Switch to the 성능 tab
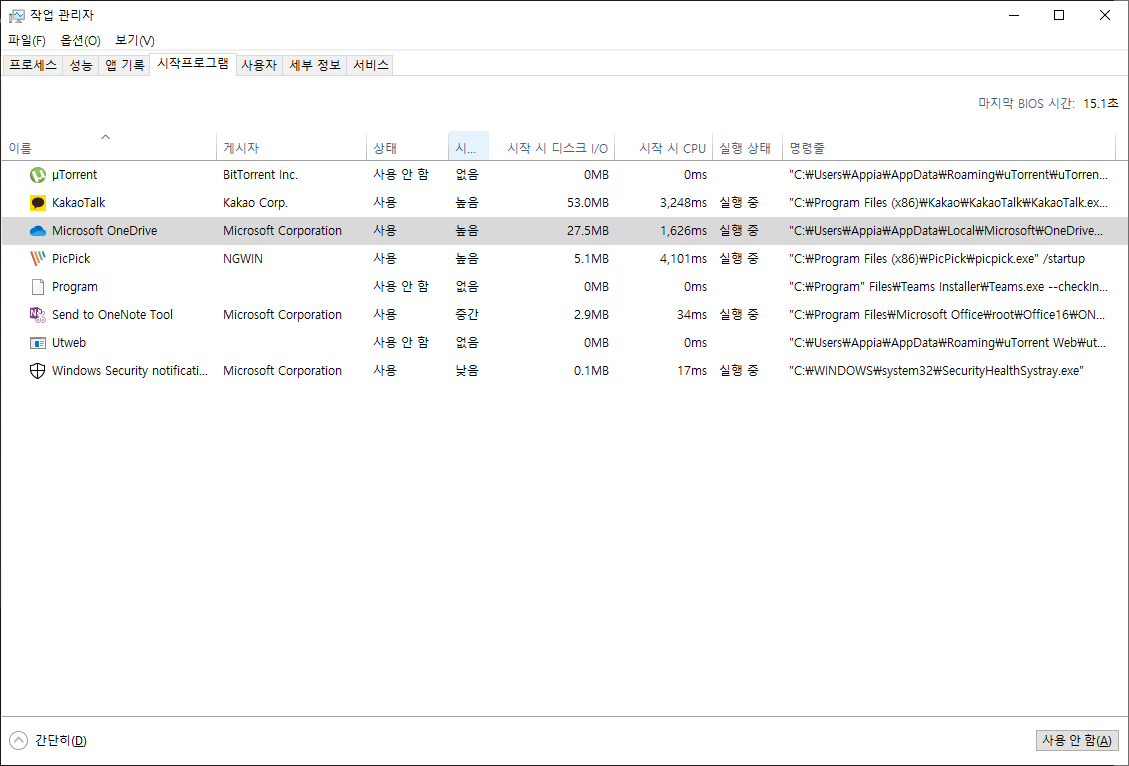Screen dimensions: 1129x766 click(81, 65)
